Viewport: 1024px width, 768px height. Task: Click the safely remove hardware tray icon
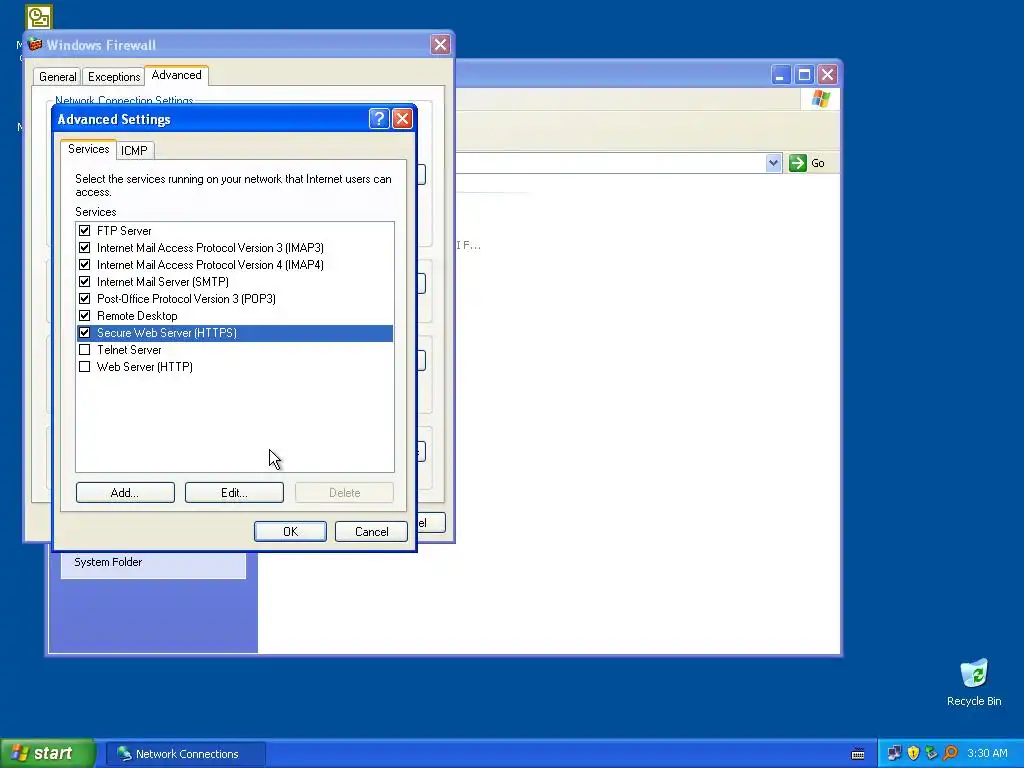pos(931,754)
